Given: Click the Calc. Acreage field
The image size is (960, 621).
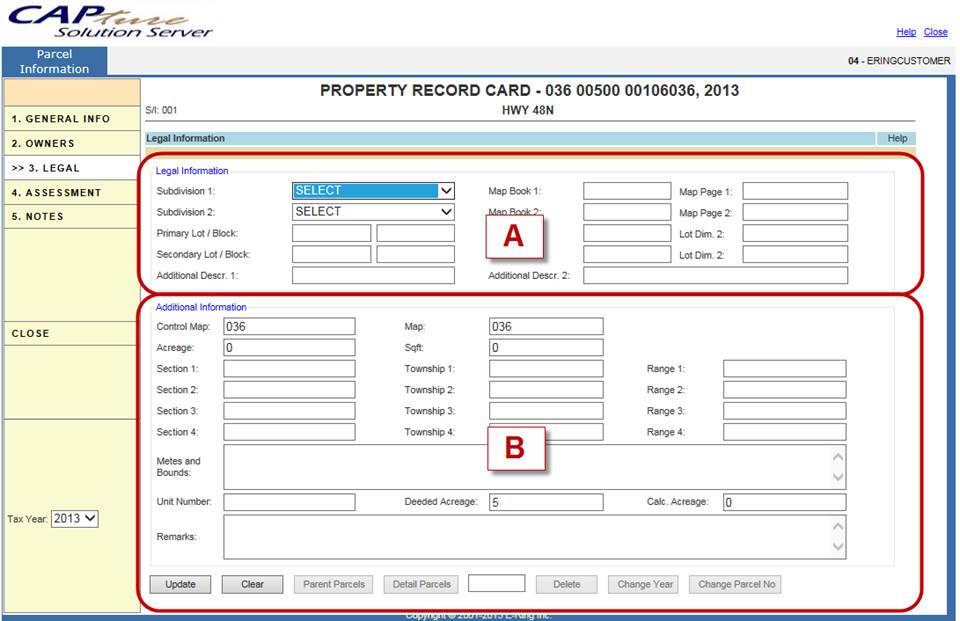Looking at the screenshot, I should (x=785, y=502).
